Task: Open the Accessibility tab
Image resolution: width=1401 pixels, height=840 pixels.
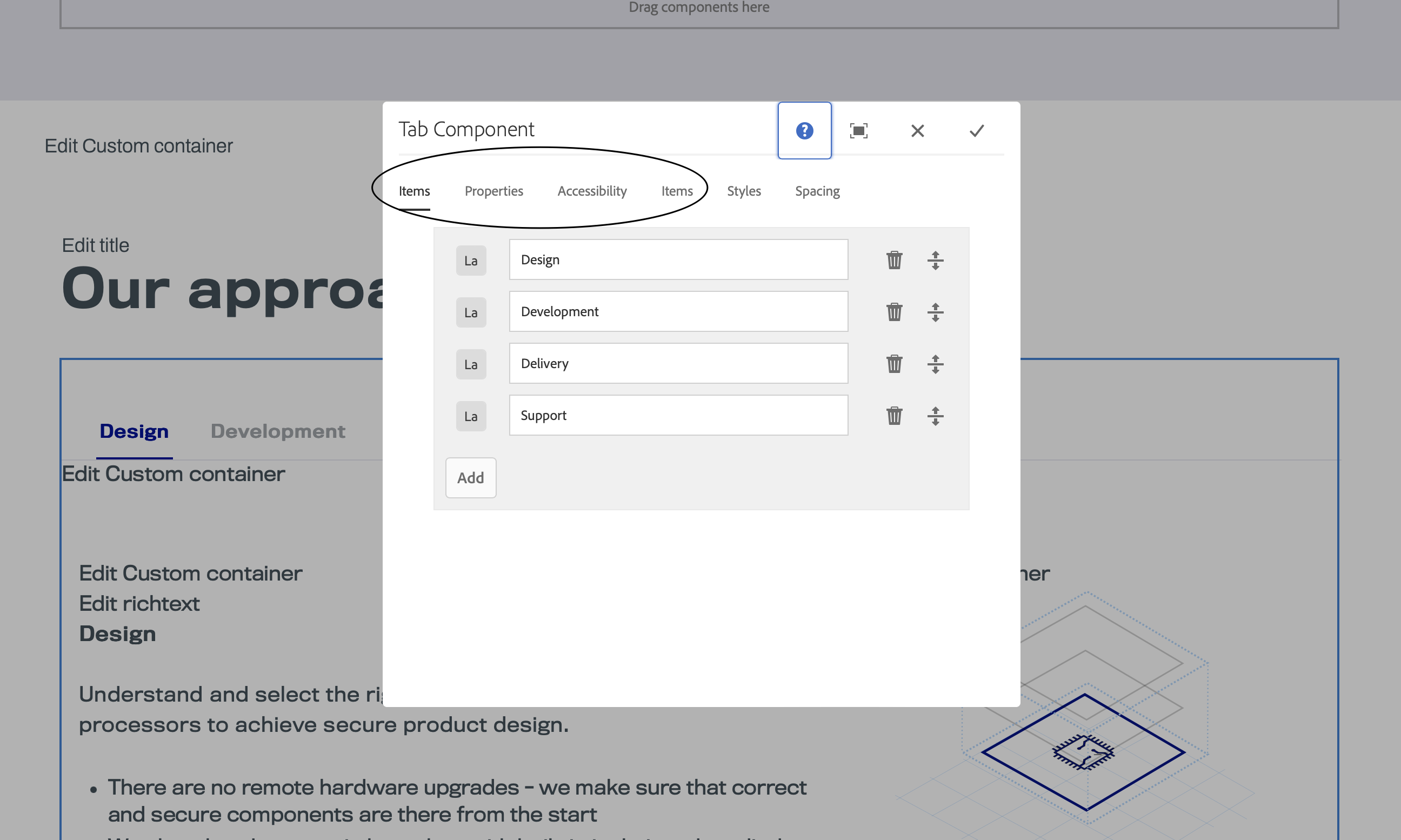Action: pos(592,191)
